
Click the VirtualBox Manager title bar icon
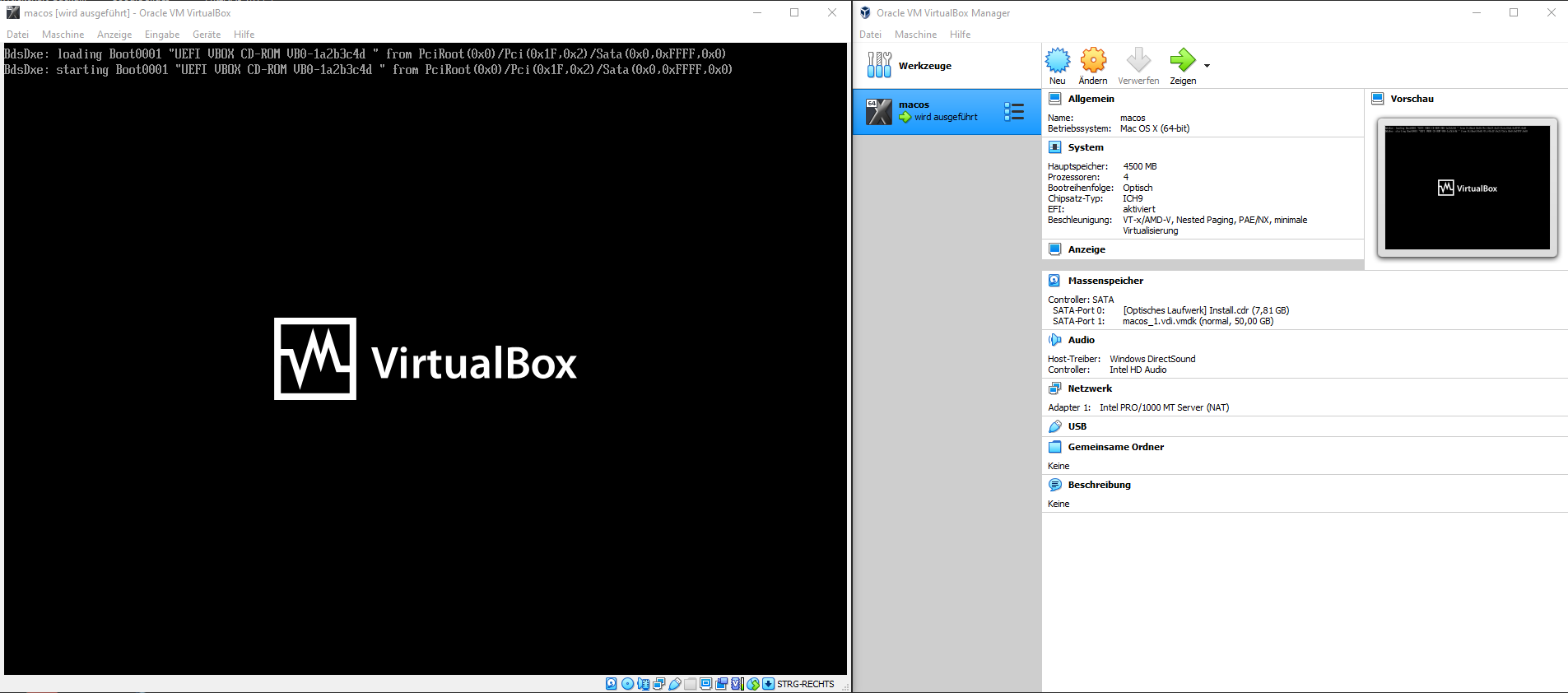[x=865, y=12]
